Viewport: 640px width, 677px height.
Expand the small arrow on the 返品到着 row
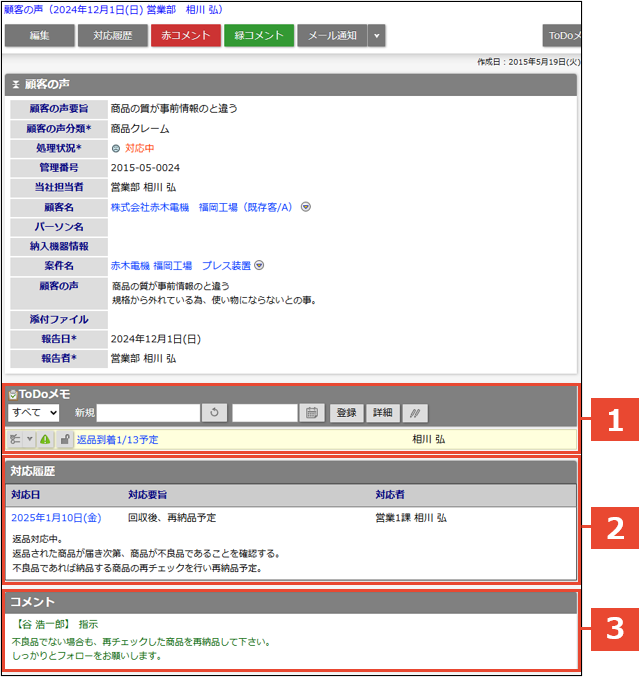[29, 440]
